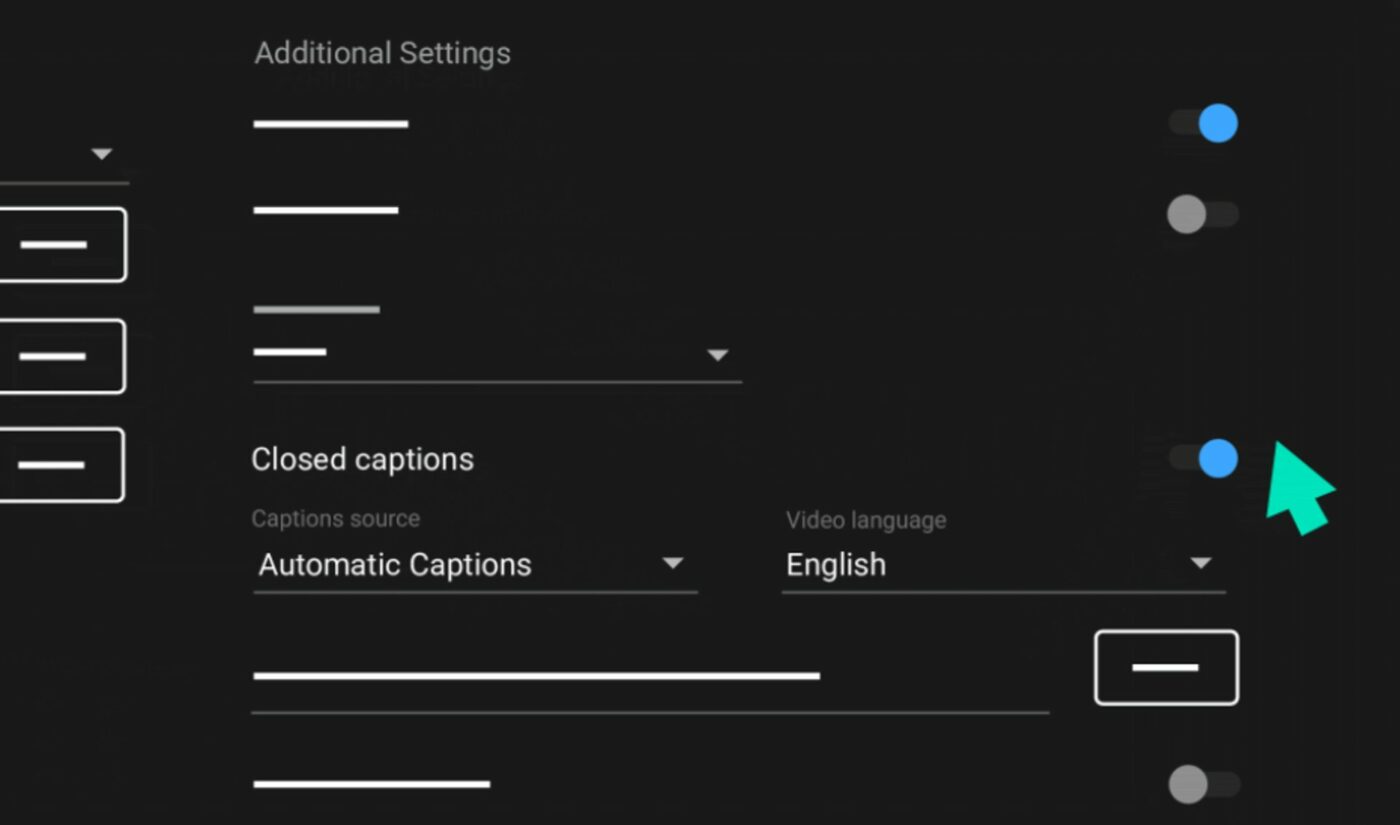1400x825 pixels.
Task: Click the Additional Settings heading
Action: [383, 53]
